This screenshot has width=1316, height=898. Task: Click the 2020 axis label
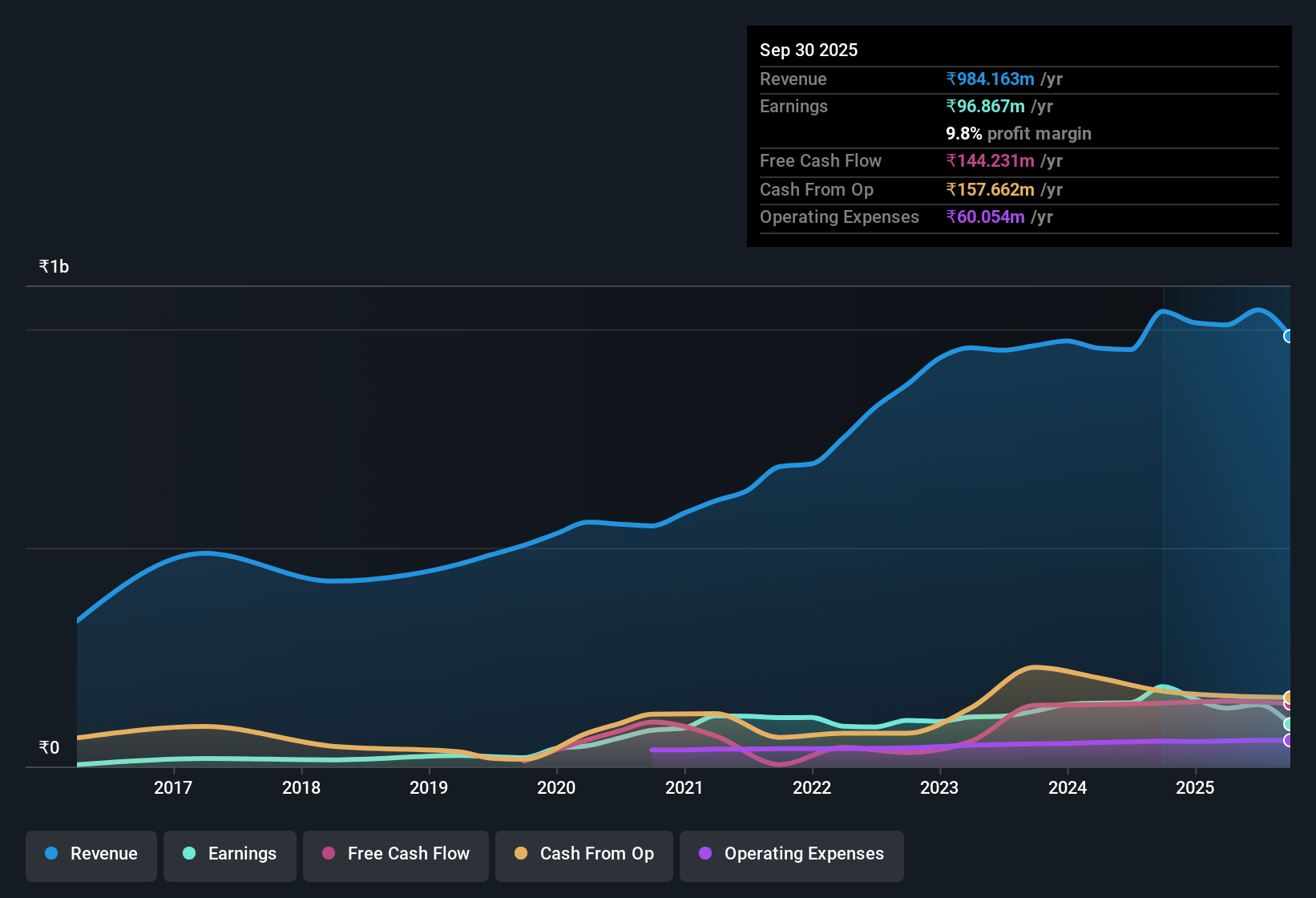point(557,788)
